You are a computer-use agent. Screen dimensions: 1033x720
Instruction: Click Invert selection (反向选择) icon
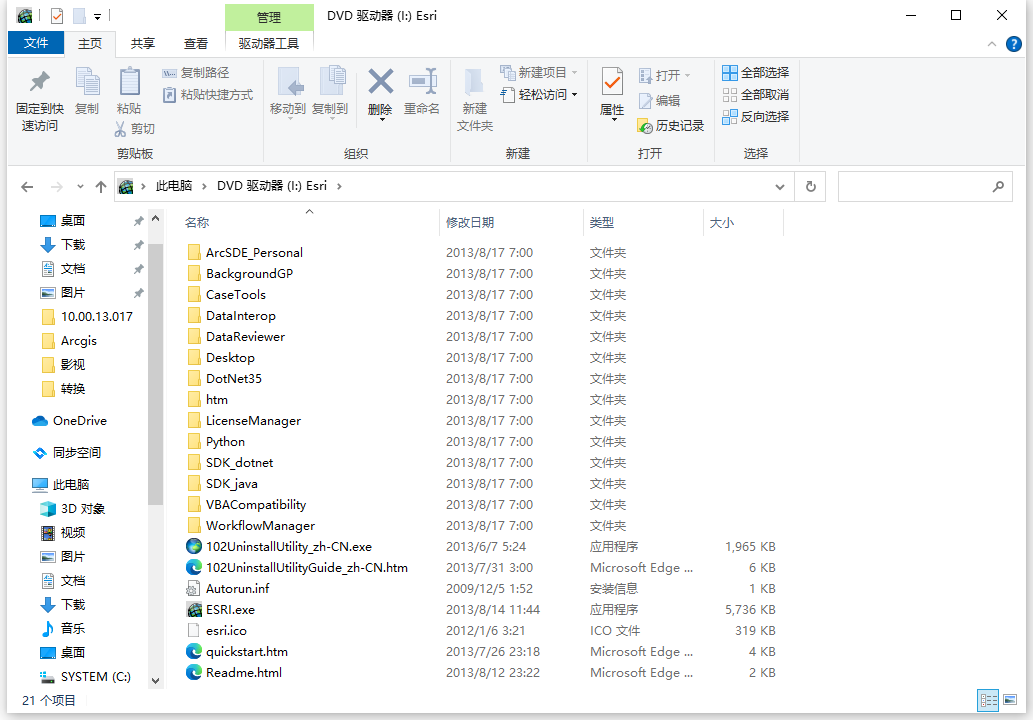click(x=729, y=117)
